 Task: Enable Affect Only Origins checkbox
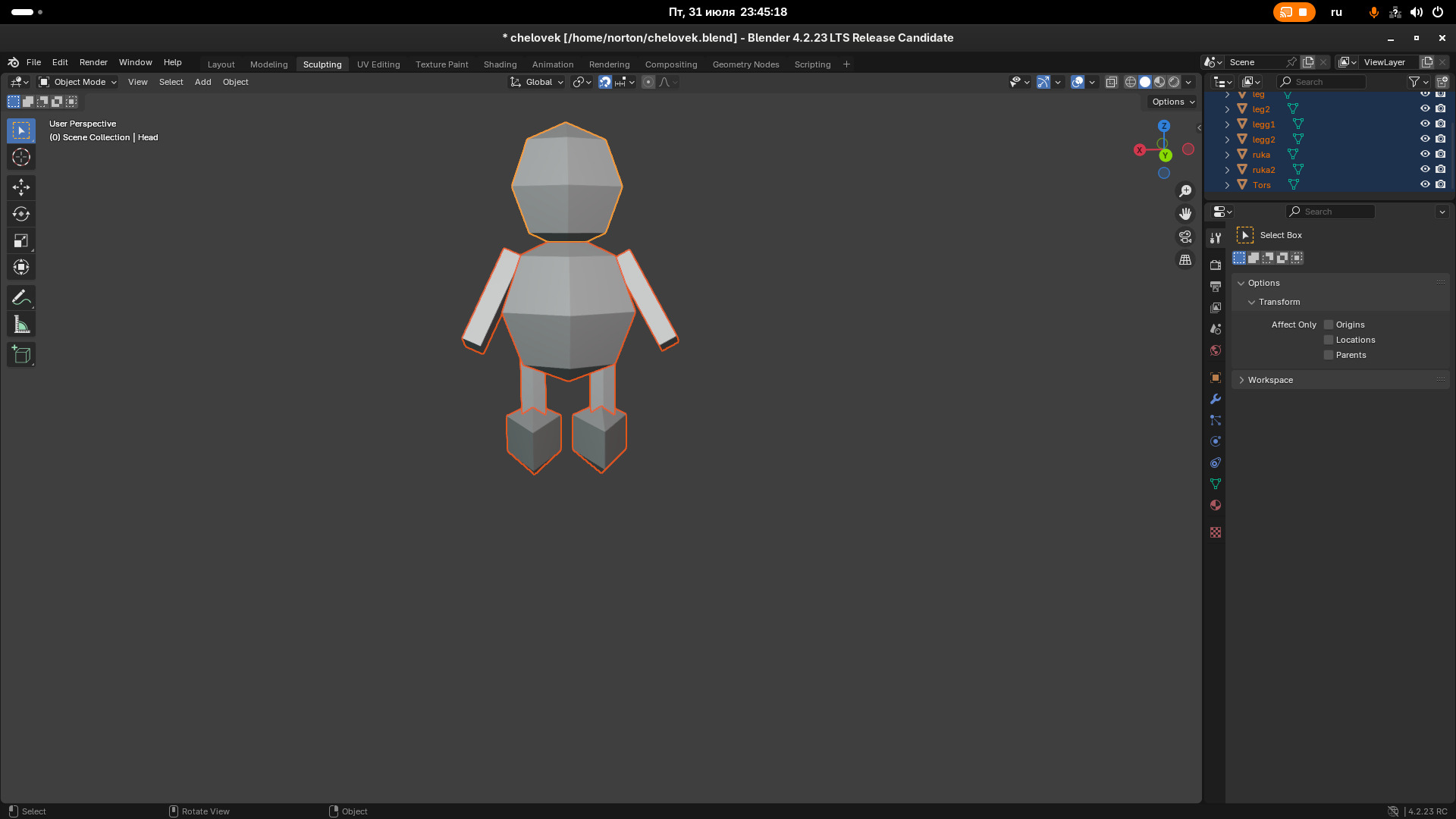tap(1329, 325)
